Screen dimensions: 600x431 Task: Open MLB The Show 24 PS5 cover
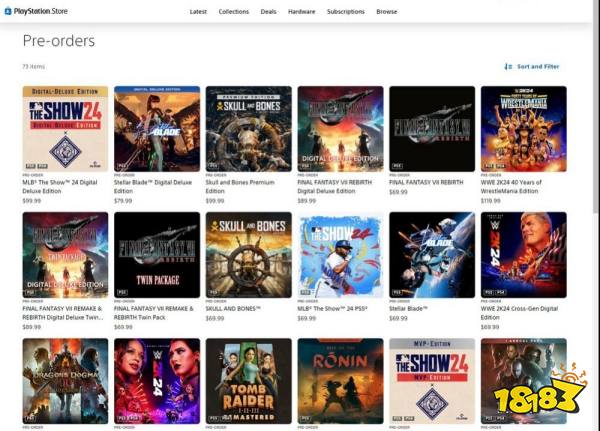[x=341, y=255]
